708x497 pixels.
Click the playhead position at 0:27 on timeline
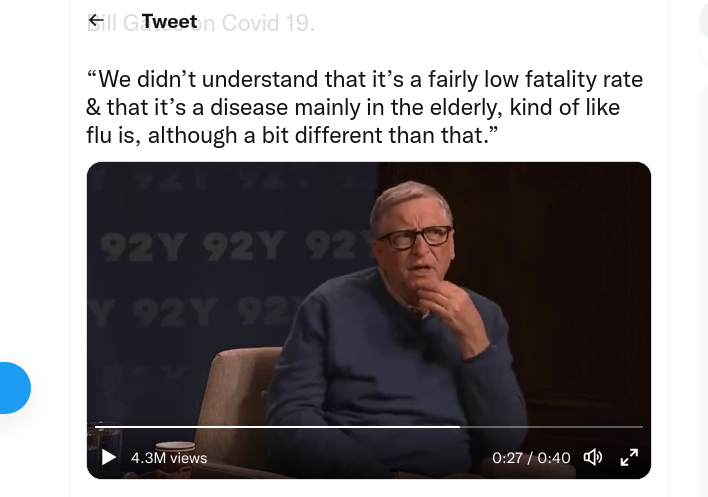coord(460,427)
